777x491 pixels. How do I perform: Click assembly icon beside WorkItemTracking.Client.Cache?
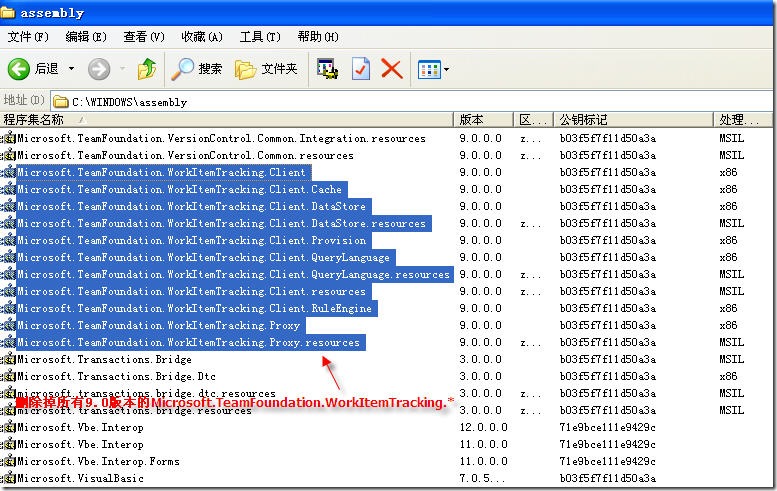(x=8, y=189)
